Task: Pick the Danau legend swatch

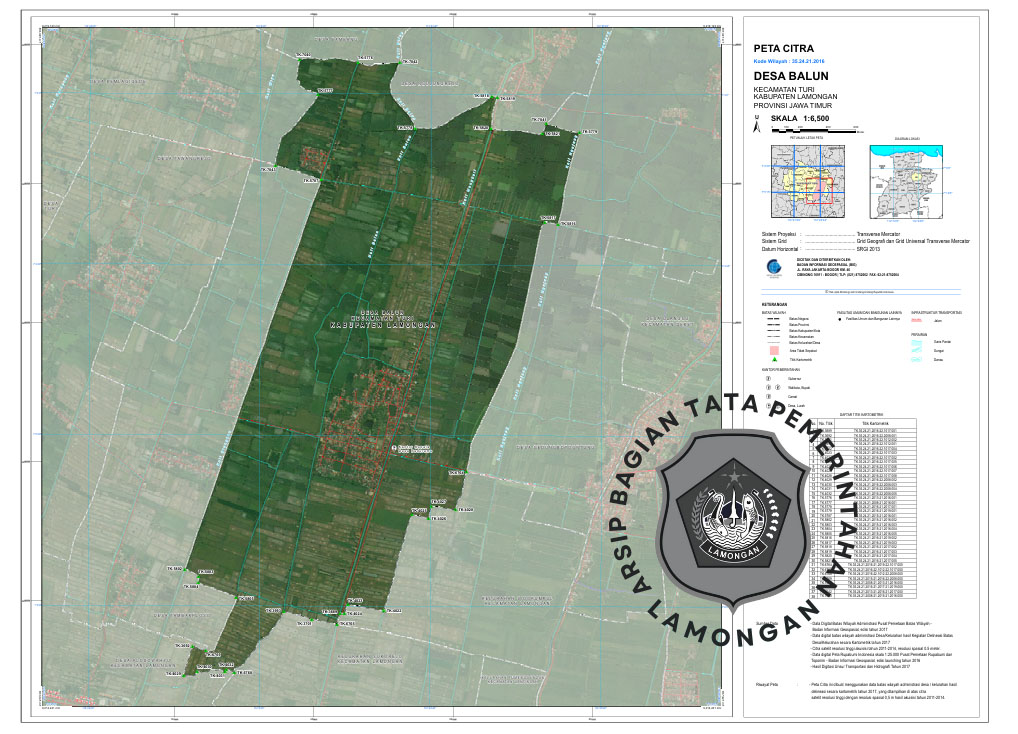Action: point(917,360)
